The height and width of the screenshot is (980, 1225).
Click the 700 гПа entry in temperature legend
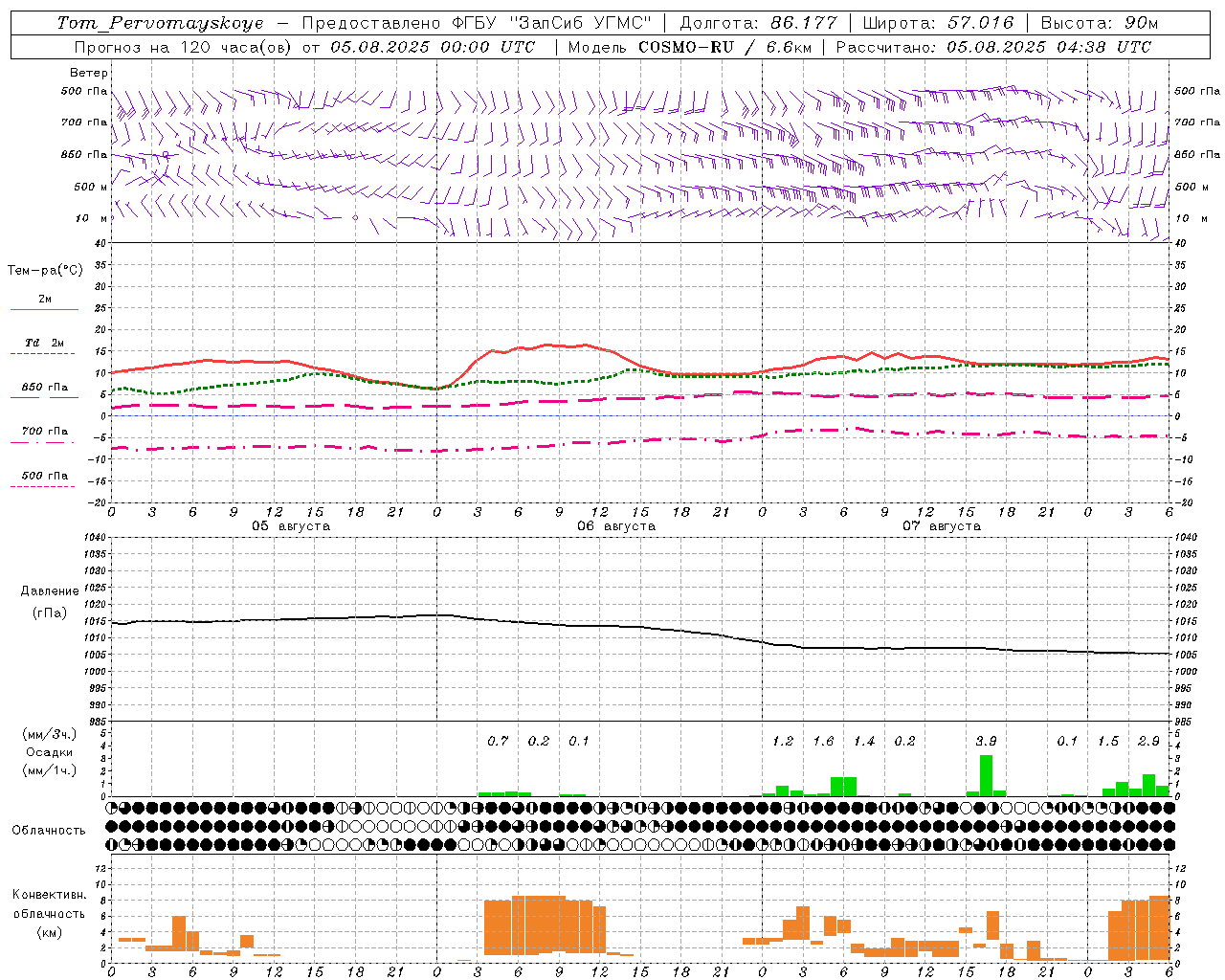(x=45, y=432)
